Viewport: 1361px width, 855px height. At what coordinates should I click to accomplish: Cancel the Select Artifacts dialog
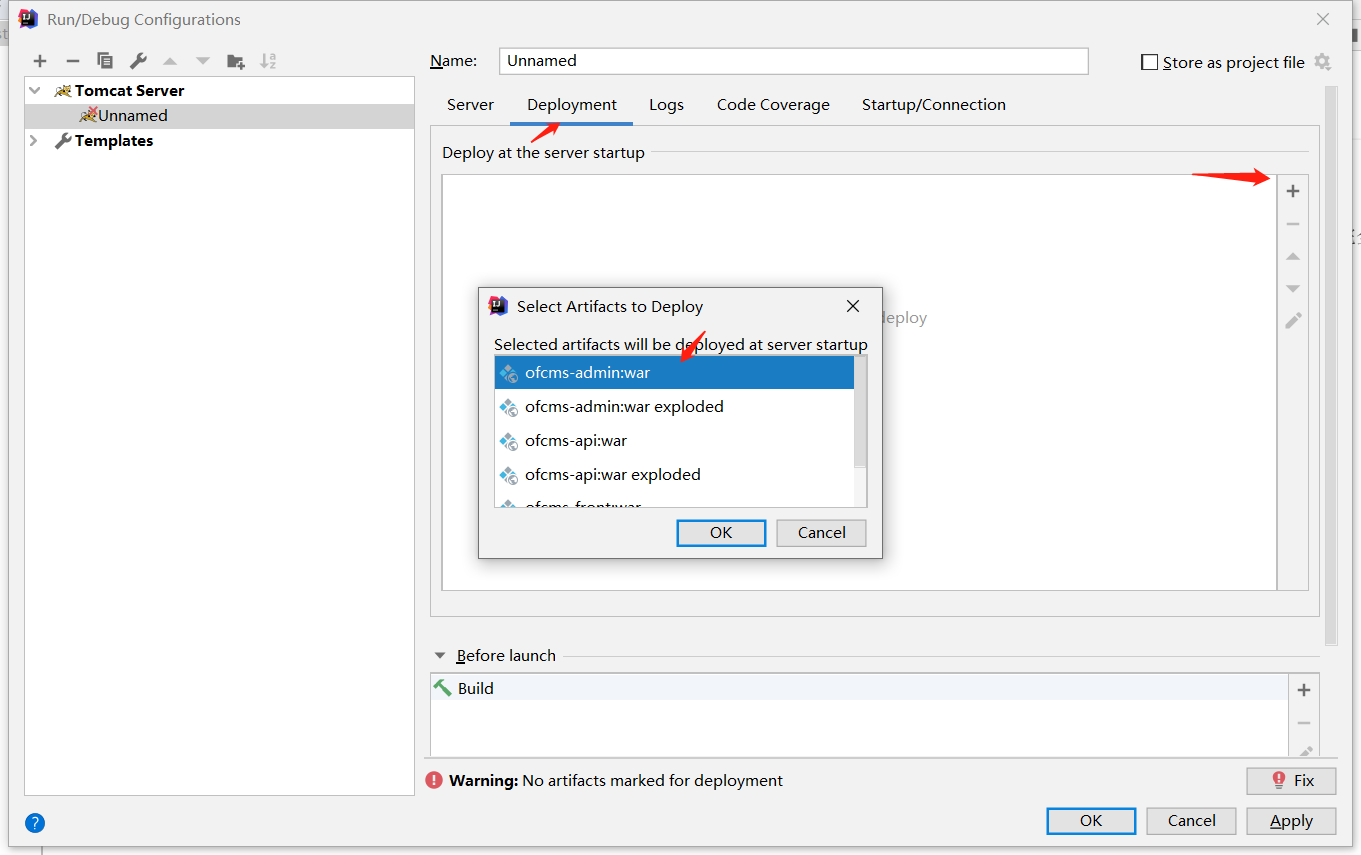[x=821, y=533]
